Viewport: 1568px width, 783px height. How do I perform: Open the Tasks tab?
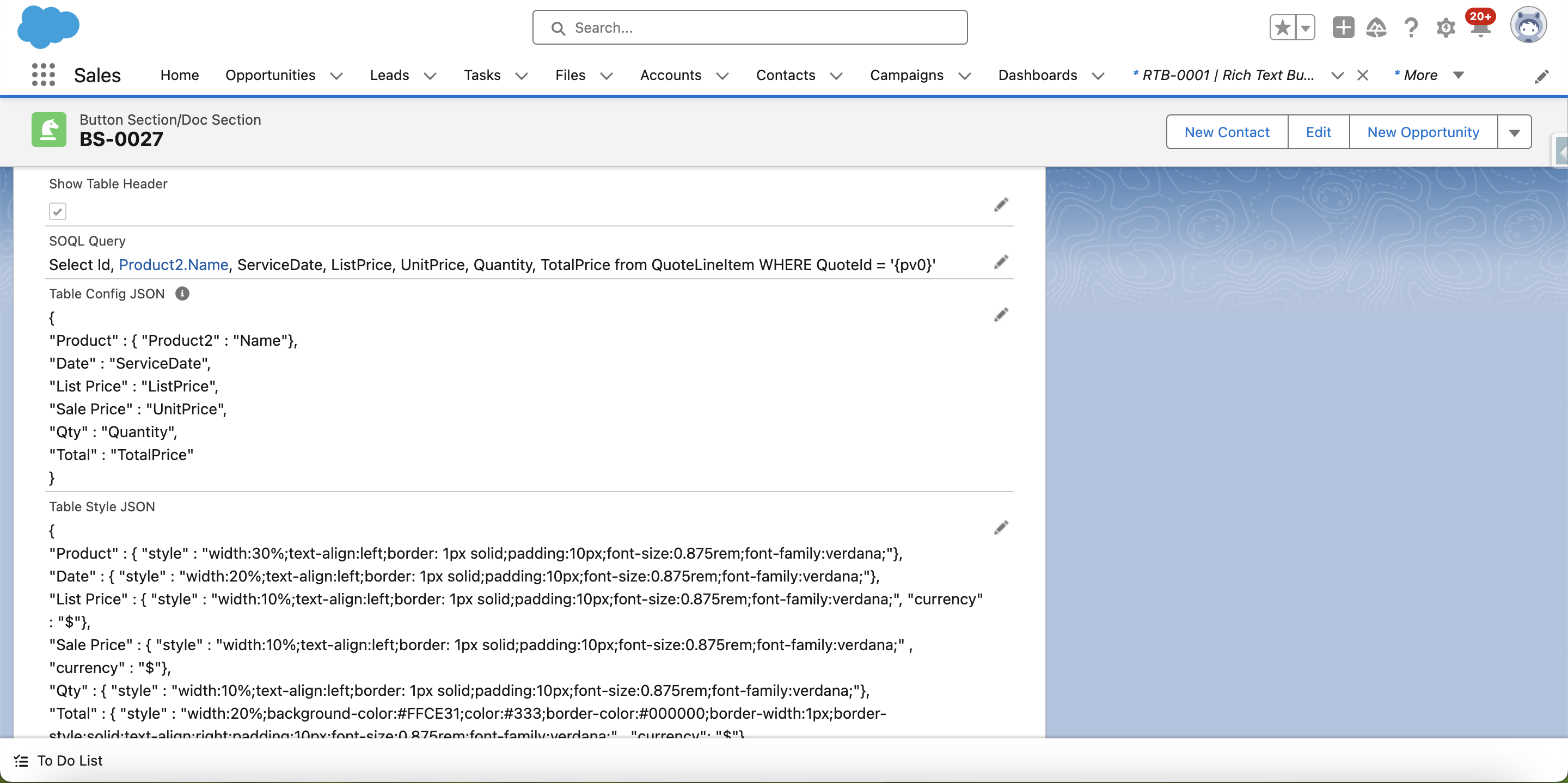(482, 75)
